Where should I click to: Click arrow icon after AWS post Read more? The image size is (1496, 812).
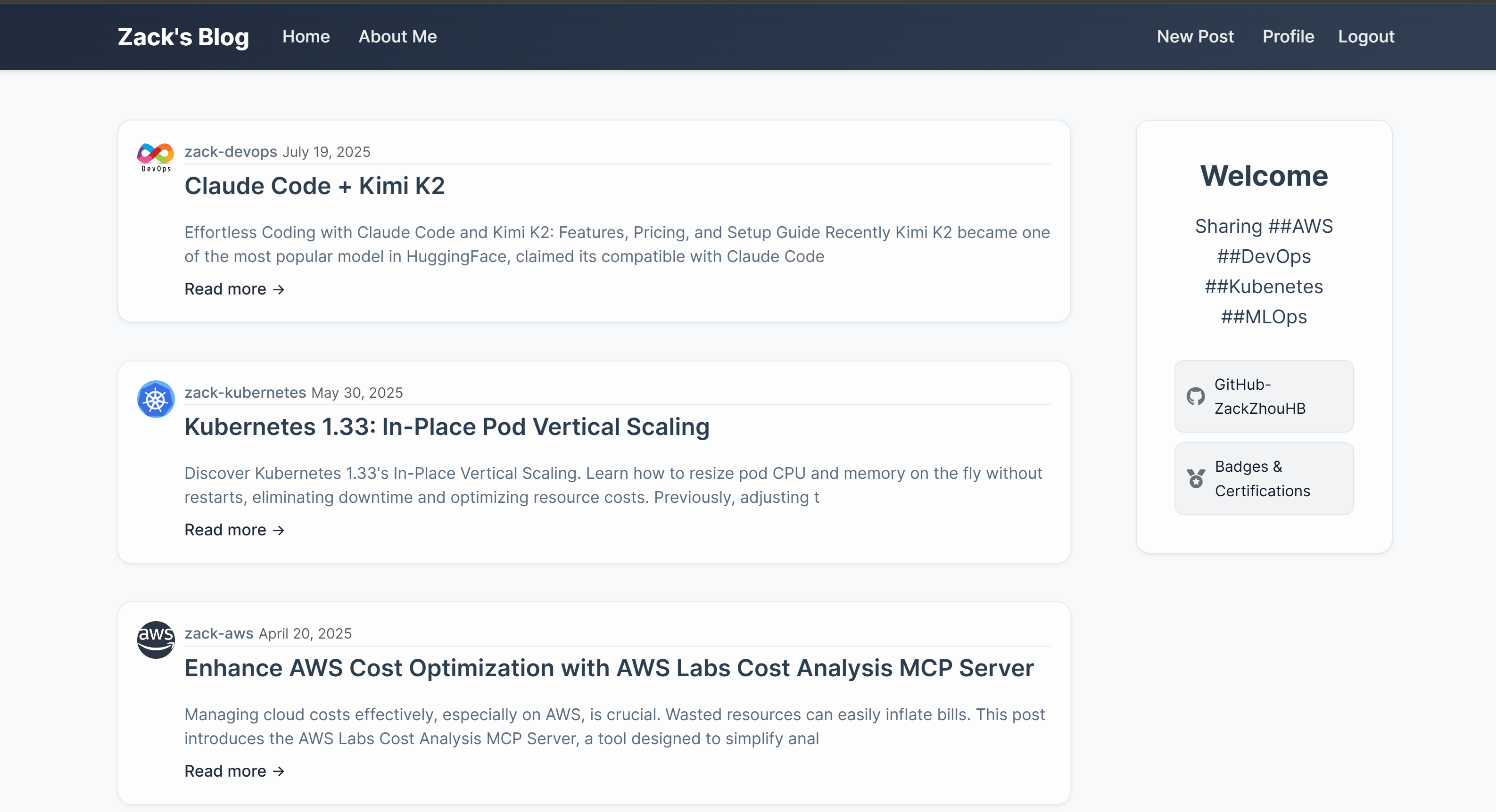click(x=279, y=771)
